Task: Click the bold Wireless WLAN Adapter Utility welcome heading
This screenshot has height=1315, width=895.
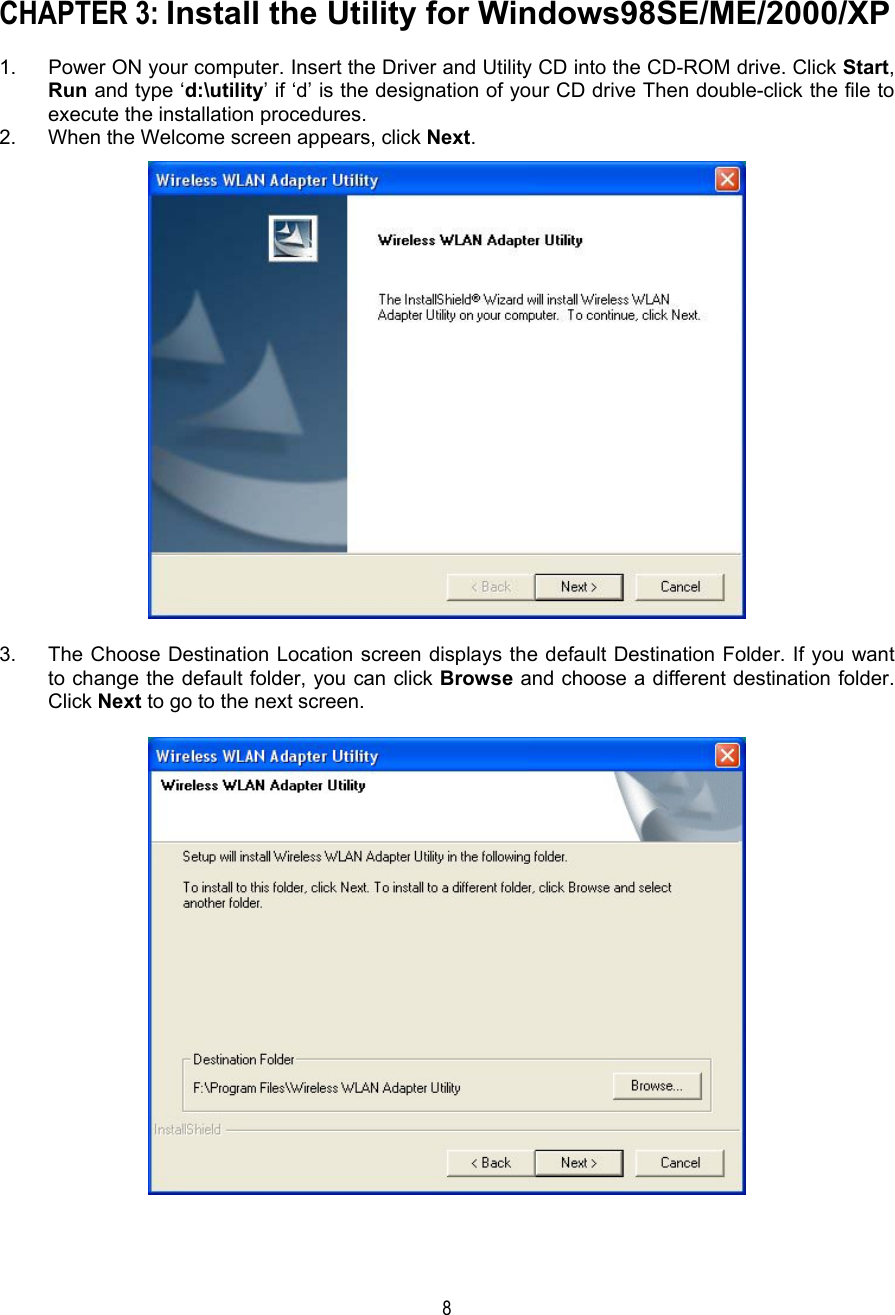Action: click(x=480, y=240)
